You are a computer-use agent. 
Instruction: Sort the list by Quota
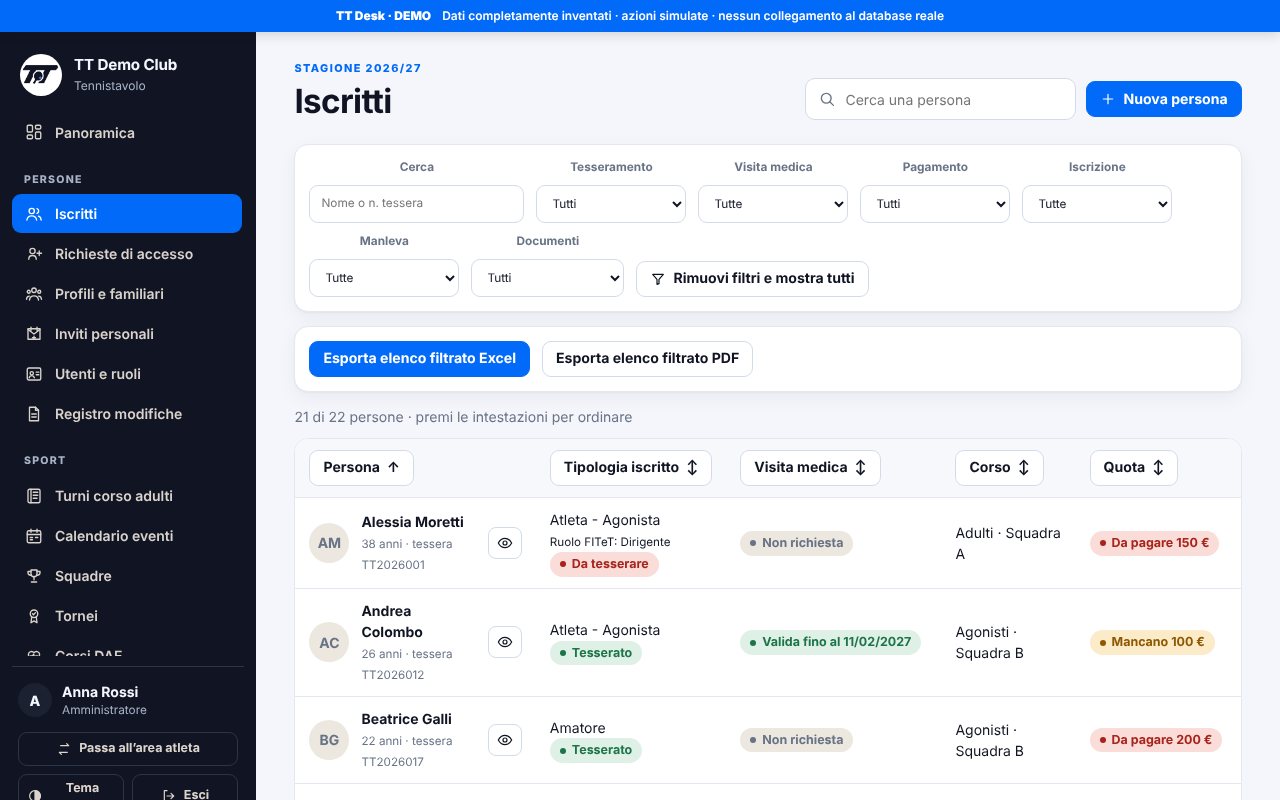coord(1133,468)
